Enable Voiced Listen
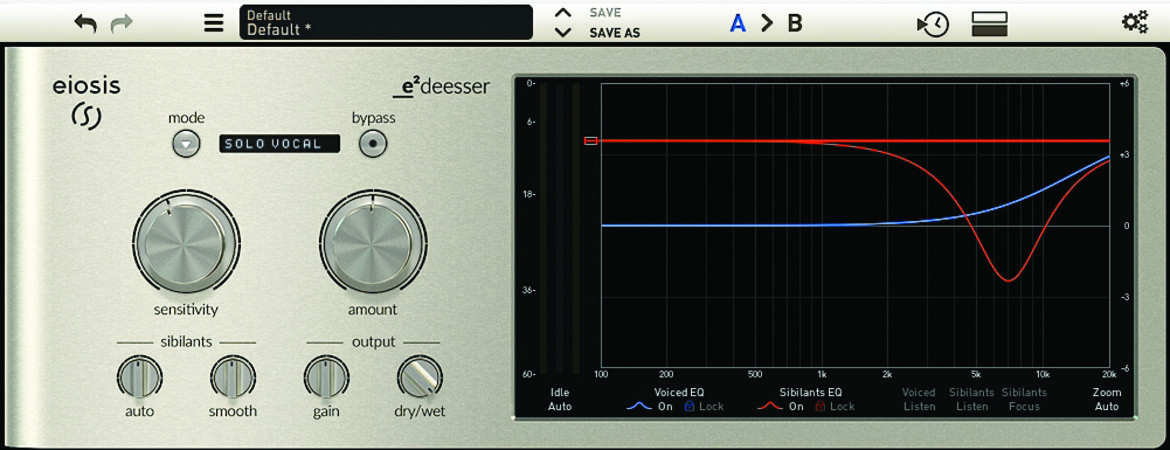The height and width of the screenshot is (450, 1170). point(919,399)
